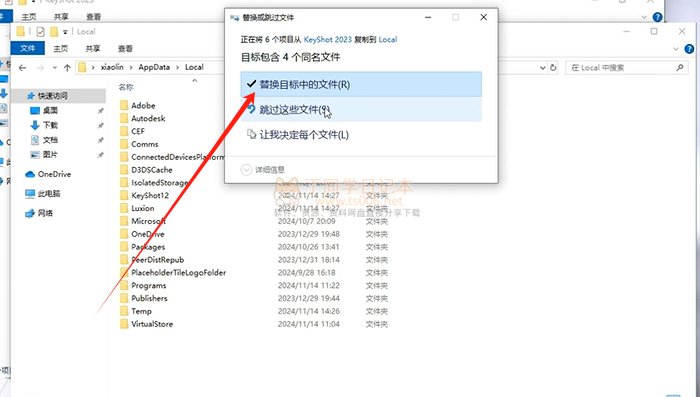Click AppData in the address path
This screenshot has width=700, height=397.
154,67
